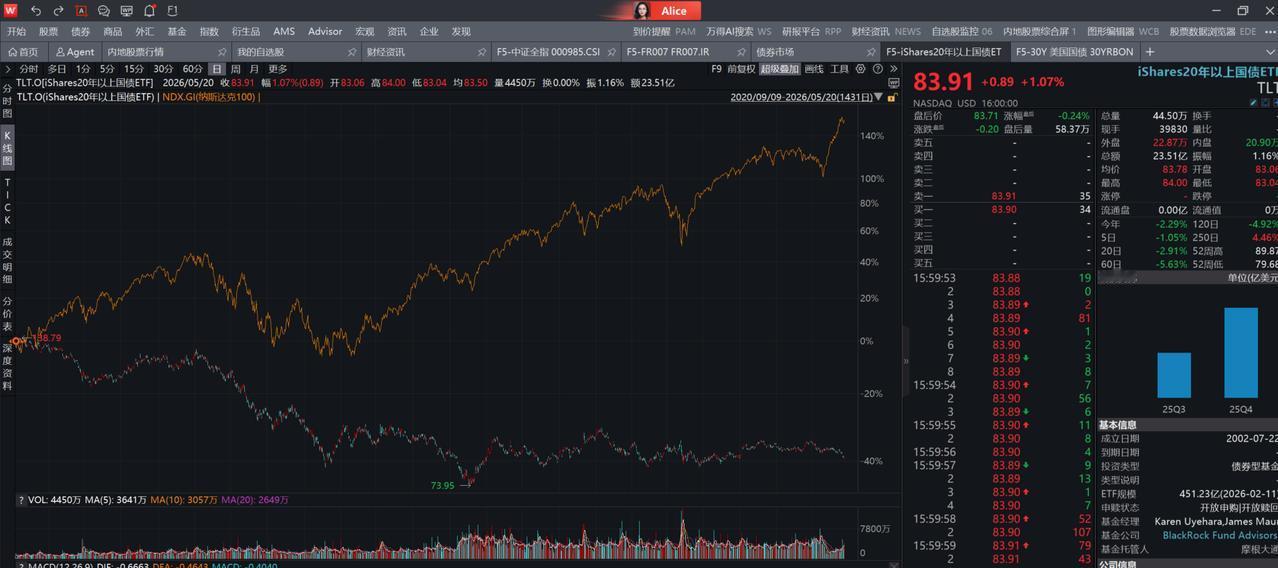This screenshot has width=1278, height=568.
Task: Select the 分时 period
Action: click(x=28, y=69)
